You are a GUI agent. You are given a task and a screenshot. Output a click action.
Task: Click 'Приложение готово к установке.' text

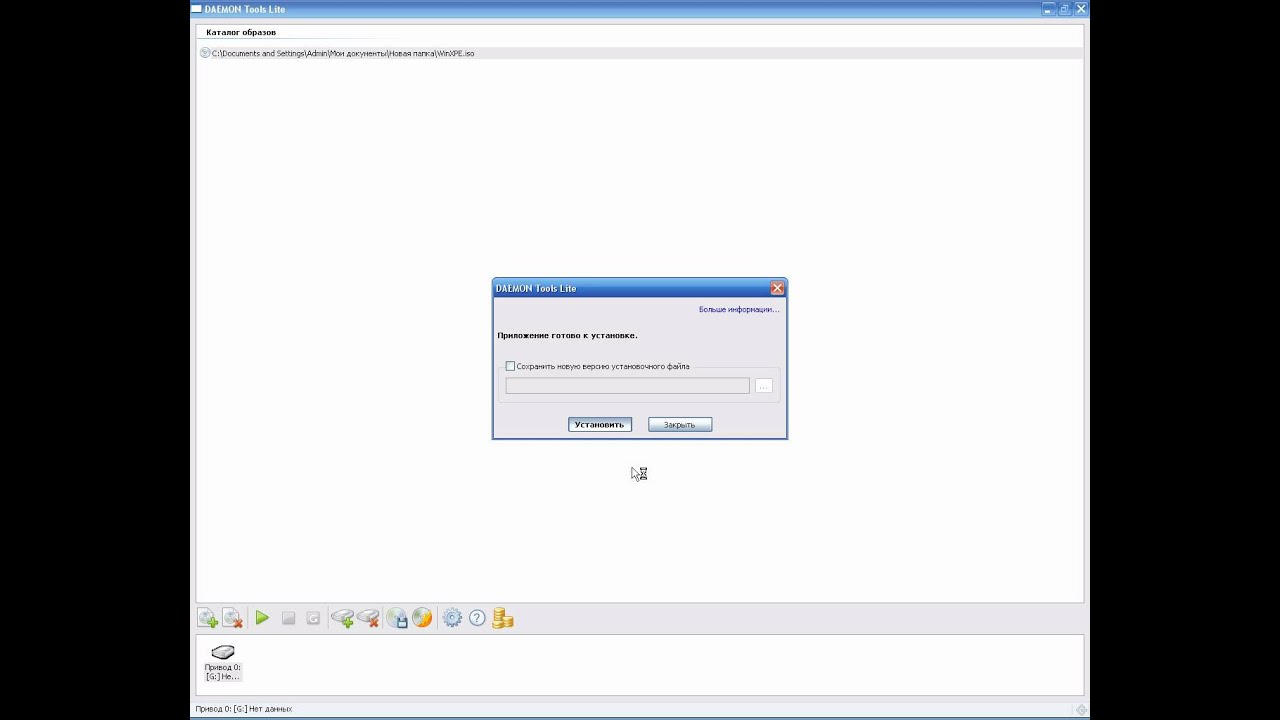(x=567, y=336)
